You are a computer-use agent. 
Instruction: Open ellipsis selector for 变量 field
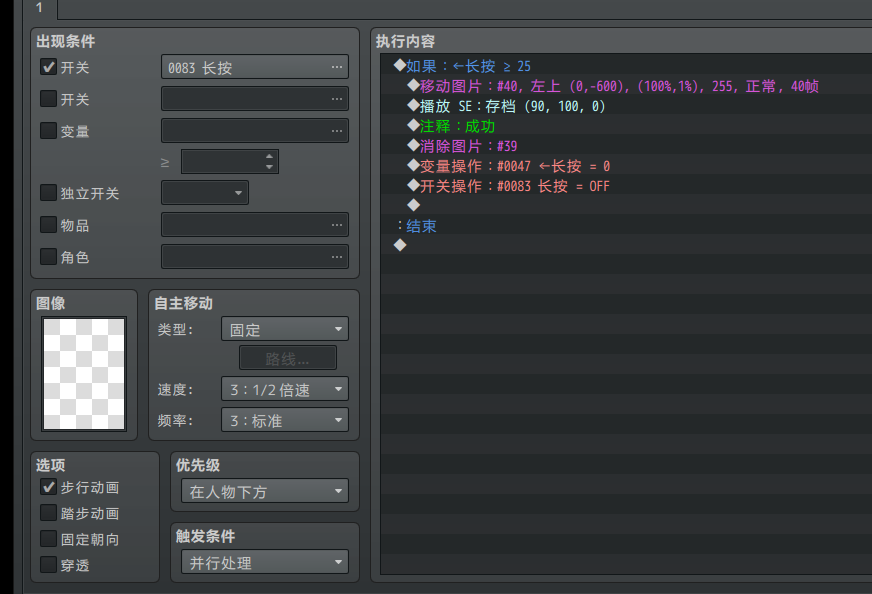pos(336,130)
